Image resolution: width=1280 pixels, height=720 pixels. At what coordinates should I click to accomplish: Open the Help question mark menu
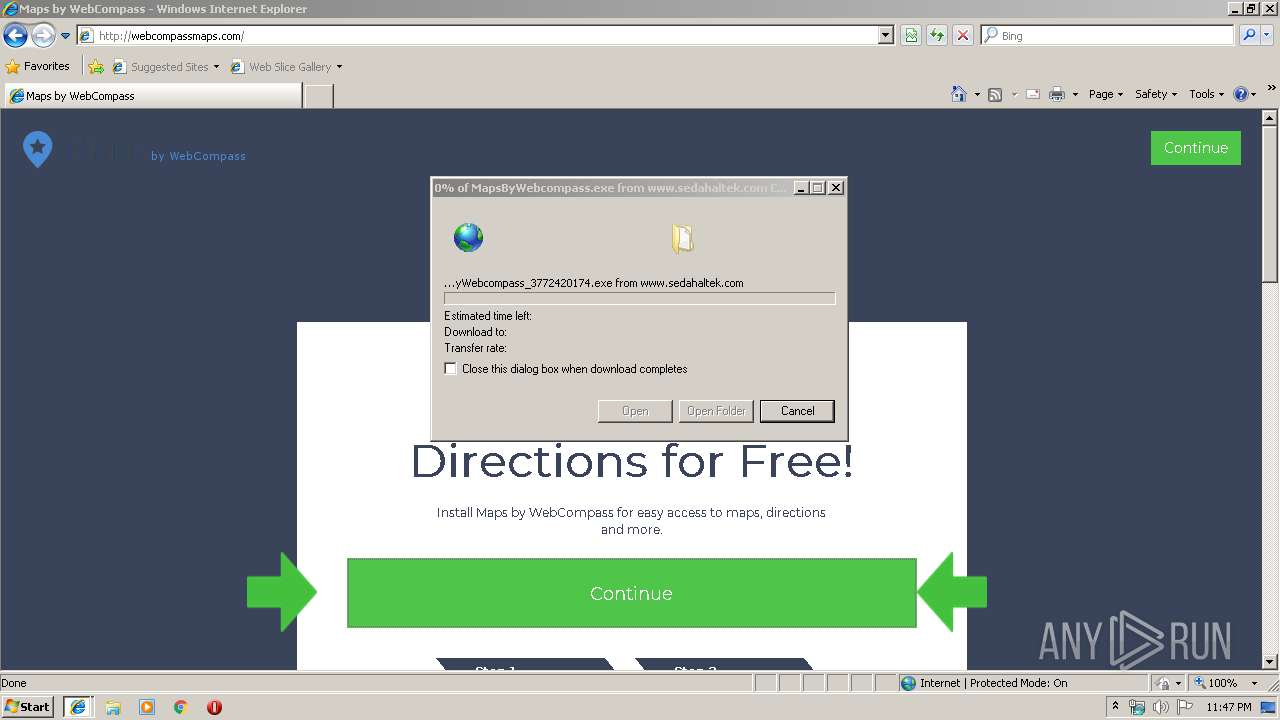coord(1244,94)
